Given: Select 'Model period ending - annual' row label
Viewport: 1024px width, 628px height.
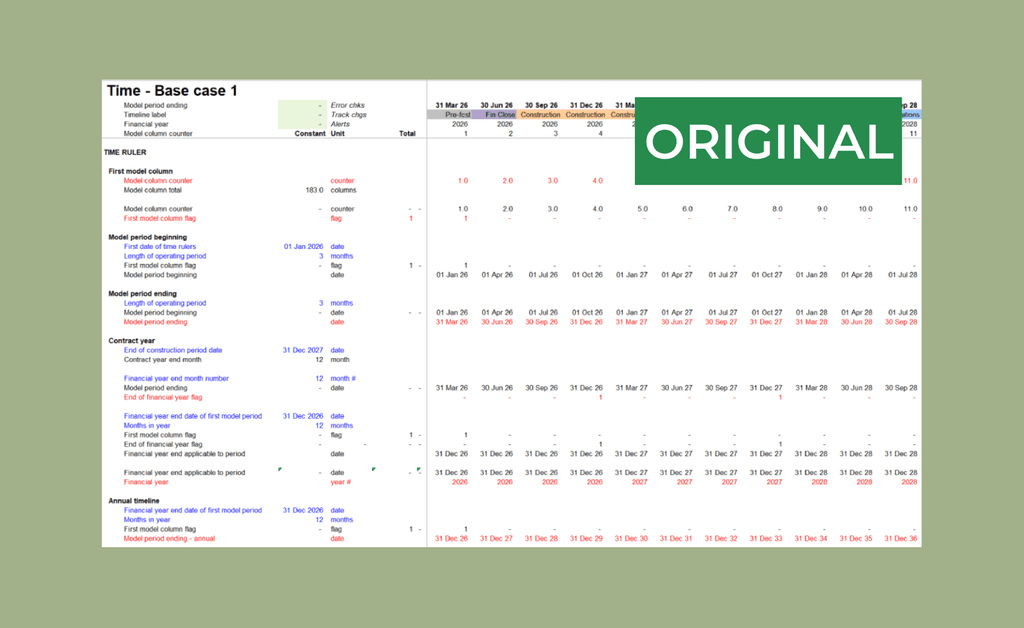Looking at the screenshot, I should (169, 539).
